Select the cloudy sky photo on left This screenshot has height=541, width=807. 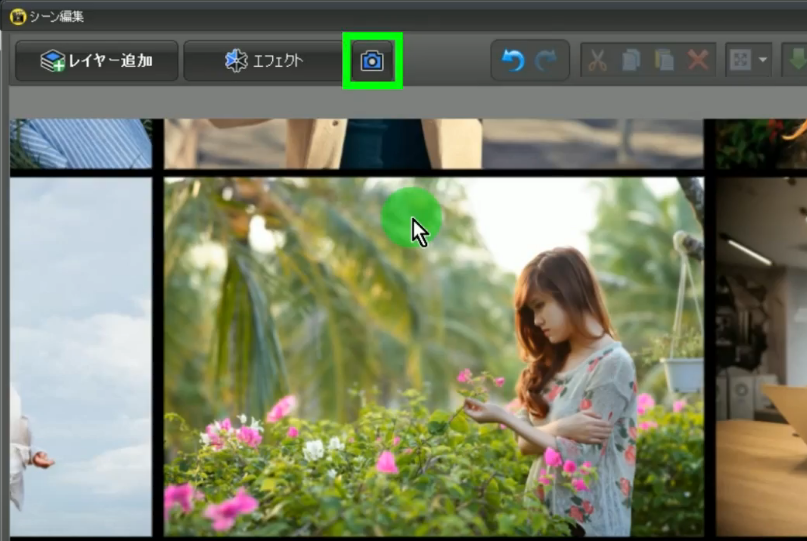click(x=80, y=357)
